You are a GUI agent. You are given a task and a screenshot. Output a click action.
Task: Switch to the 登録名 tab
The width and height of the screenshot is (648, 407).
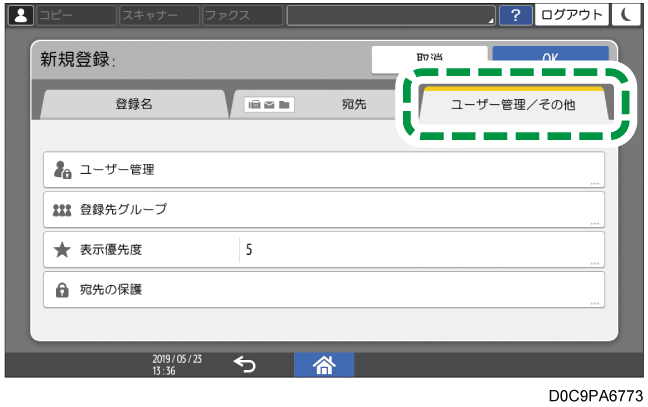tap(134, 104)
